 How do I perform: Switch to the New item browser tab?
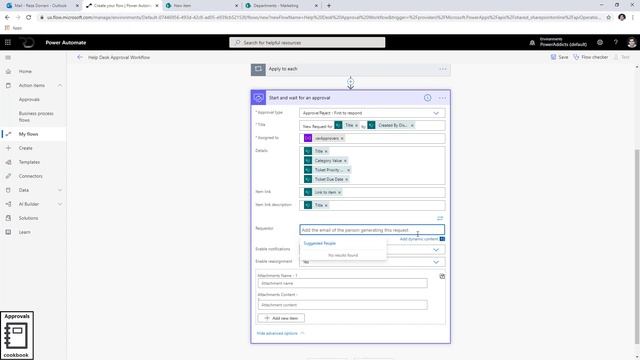pos(202,6)
